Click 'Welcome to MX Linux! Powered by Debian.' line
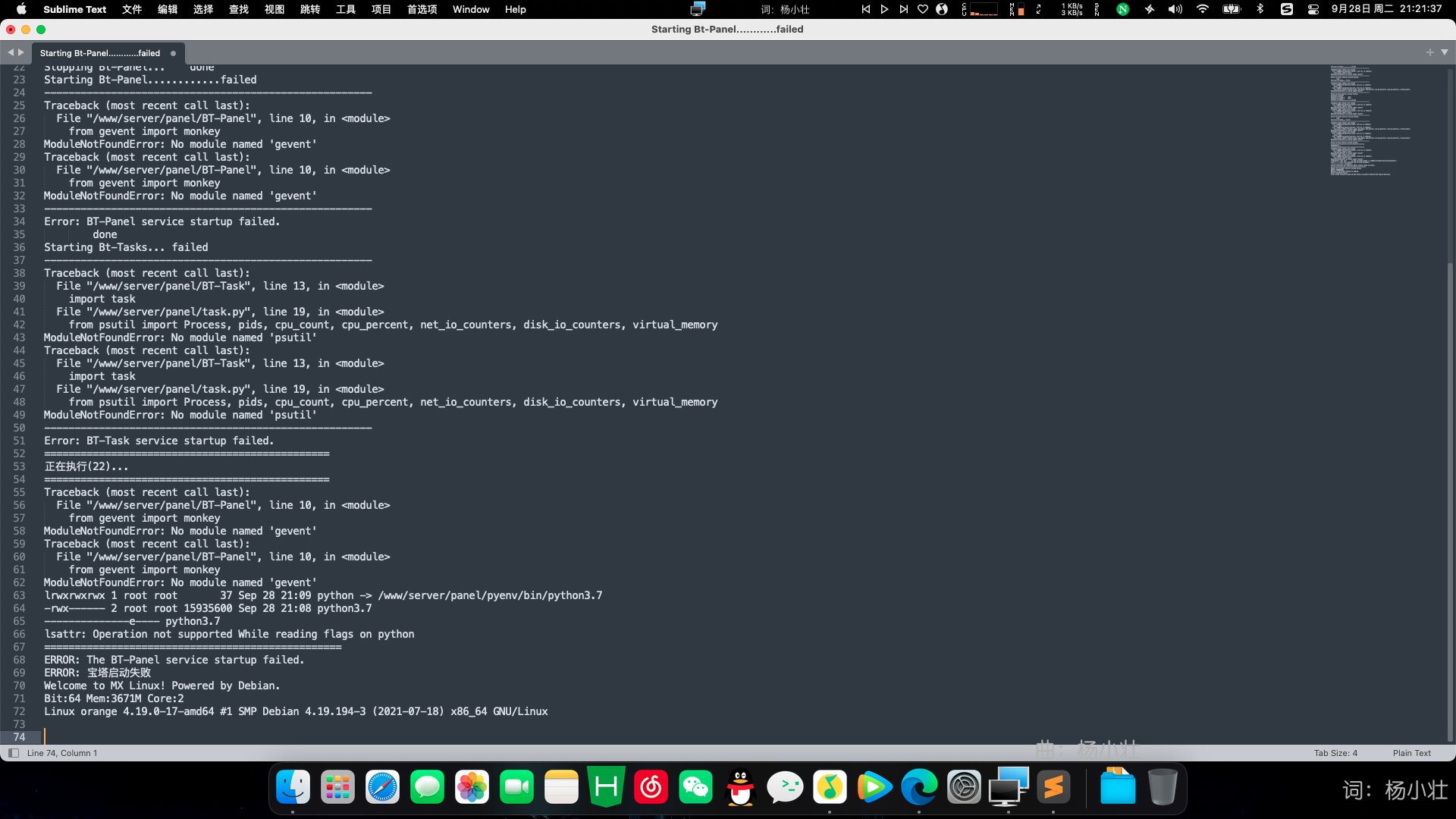The width and height of the screenshot is (1456, 819). [162, 686]
